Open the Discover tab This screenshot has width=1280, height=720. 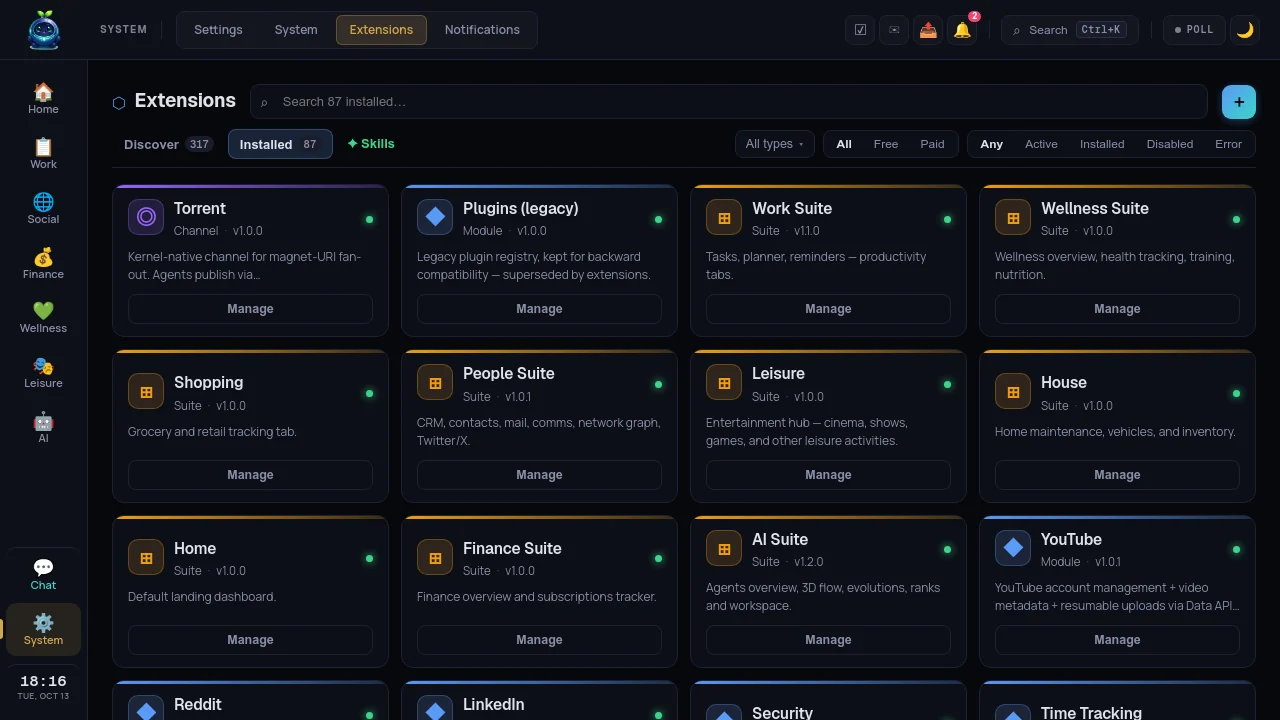tap(168, 144)
